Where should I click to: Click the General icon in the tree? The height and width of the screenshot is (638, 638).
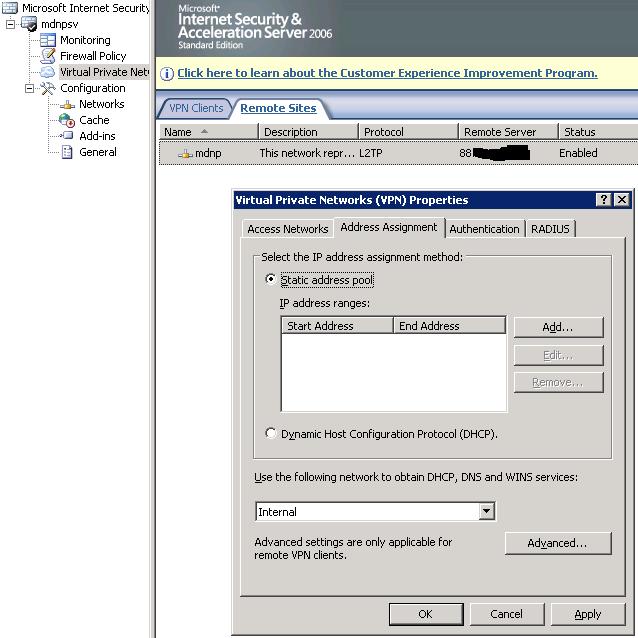(67, 152)
